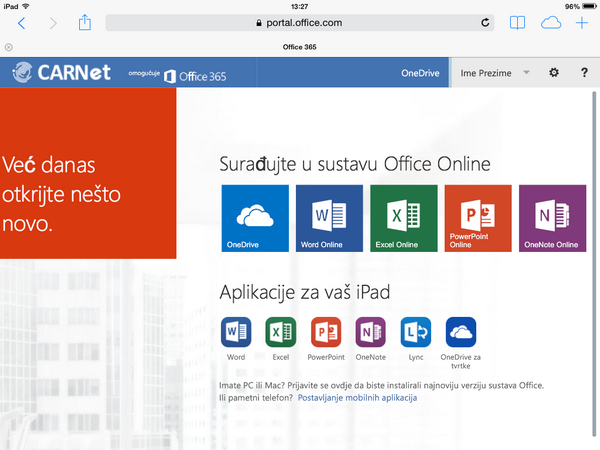The image size is (600, 450).
Task: Get the Lync iPad app icon
Action: coord(416,332)
